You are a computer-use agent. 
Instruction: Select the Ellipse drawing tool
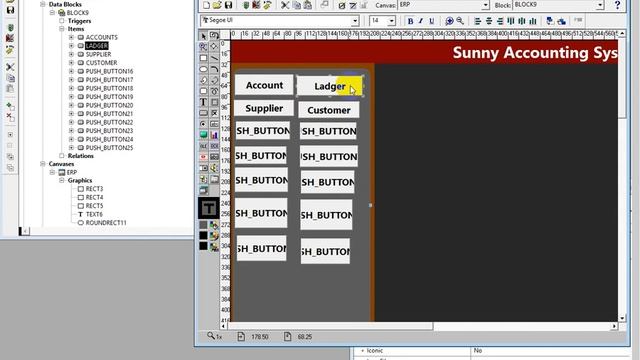(203, 69)
